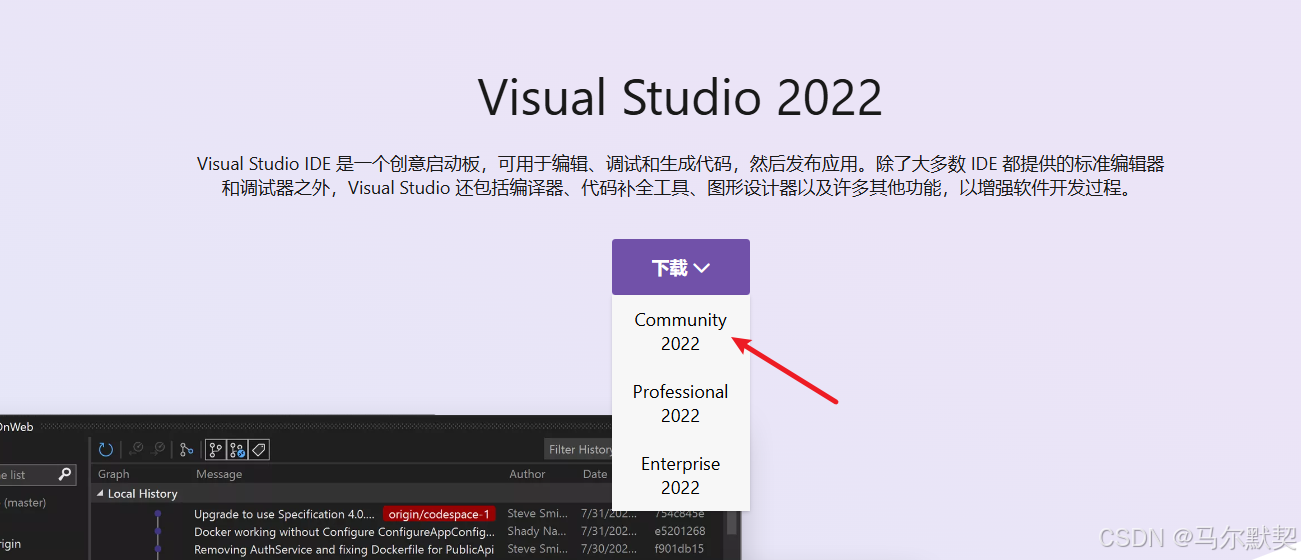Viewport: 1301px width, 560px height.
Task: Choose Community 2022 from the download menu
Action: (x=680, y=332)
